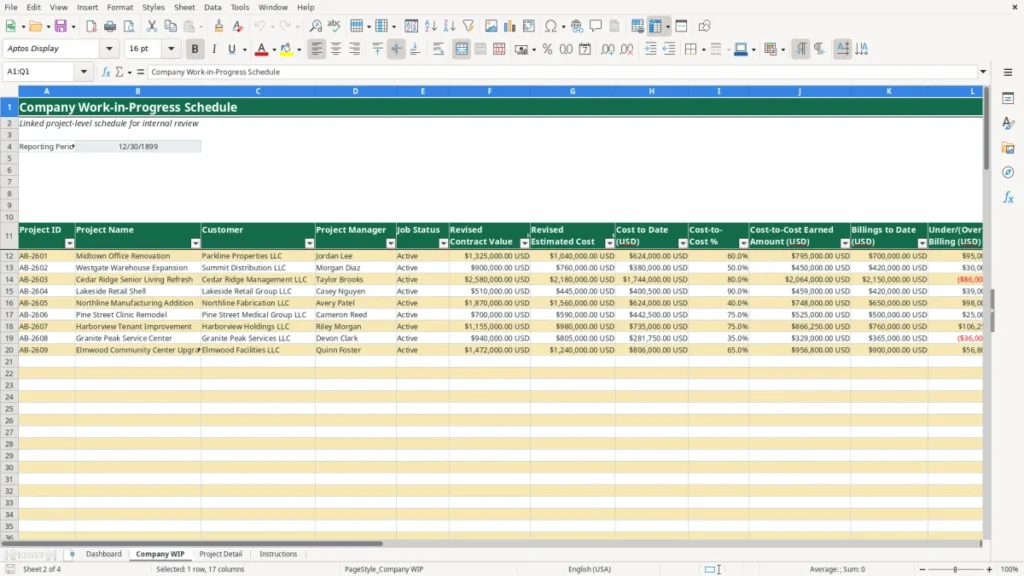
Task: Click the Sort Ascending icon
Action: click(x=430, y=26)
